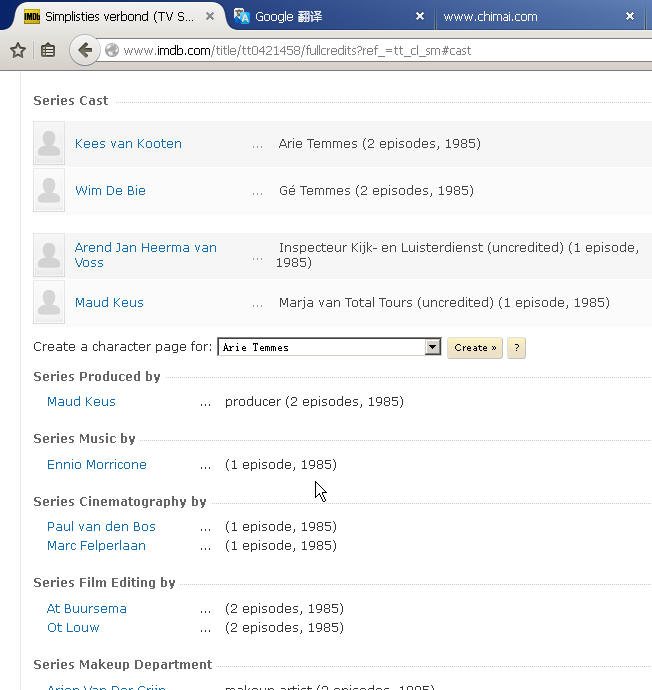Click the Series Cinematography by heading
The image size is (652, 690).
tap(120, 502)
